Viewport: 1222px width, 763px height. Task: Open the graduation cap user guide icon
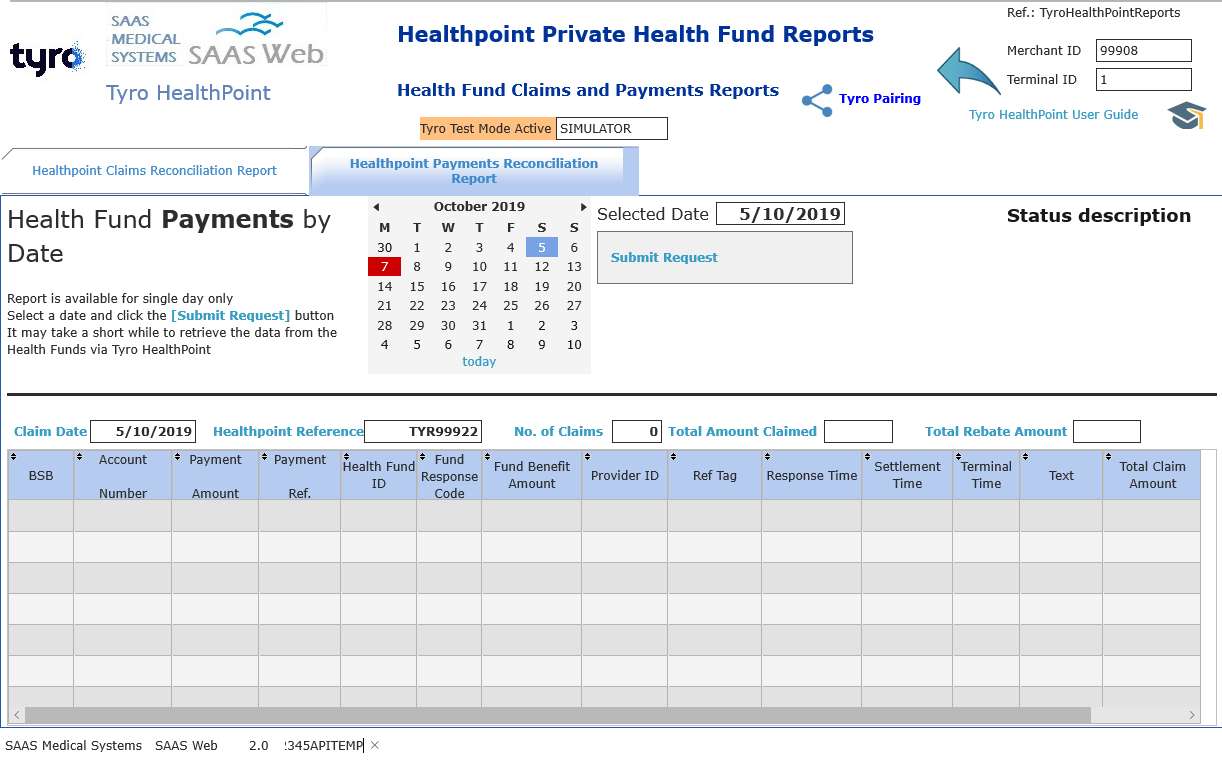coord(1187,115)
